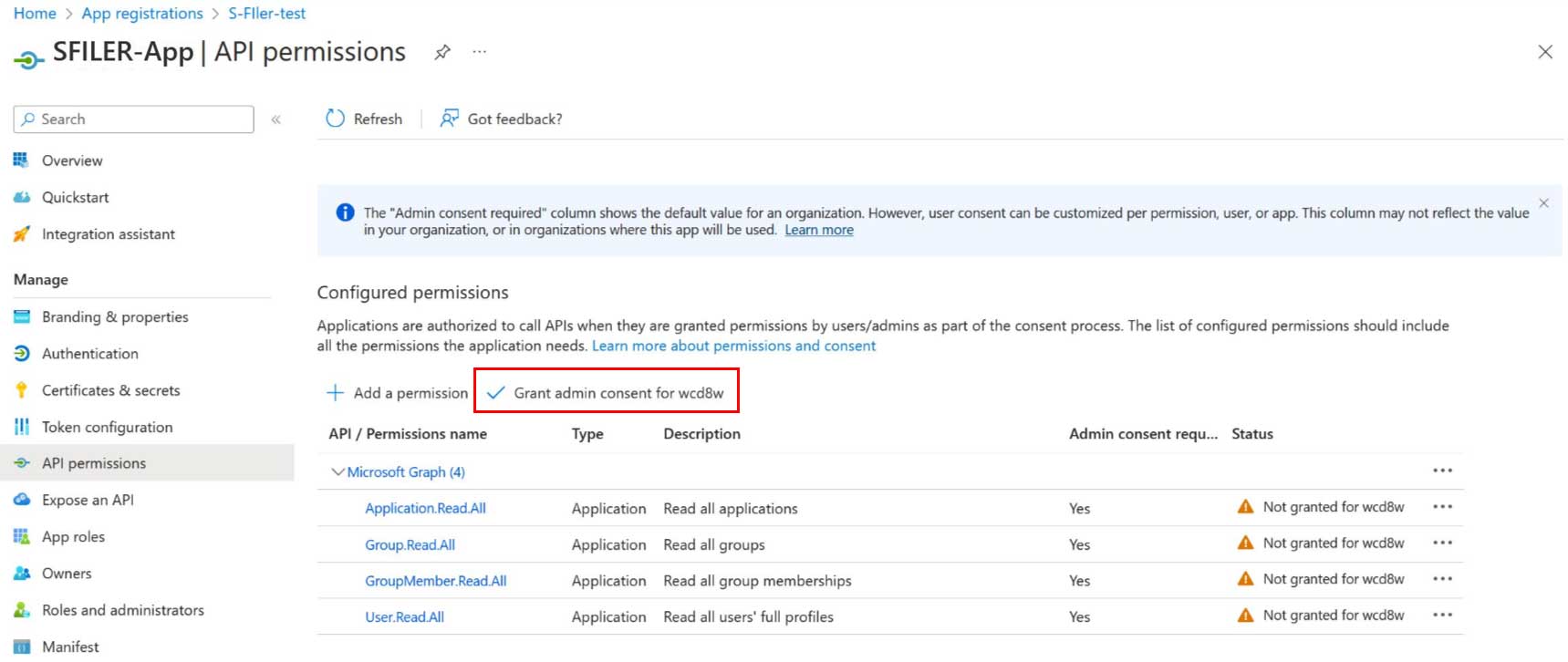Open ellipsis menu for Microsoft Graph row
Viewport: 1568px width, 662px height.
pos(1442,471)
